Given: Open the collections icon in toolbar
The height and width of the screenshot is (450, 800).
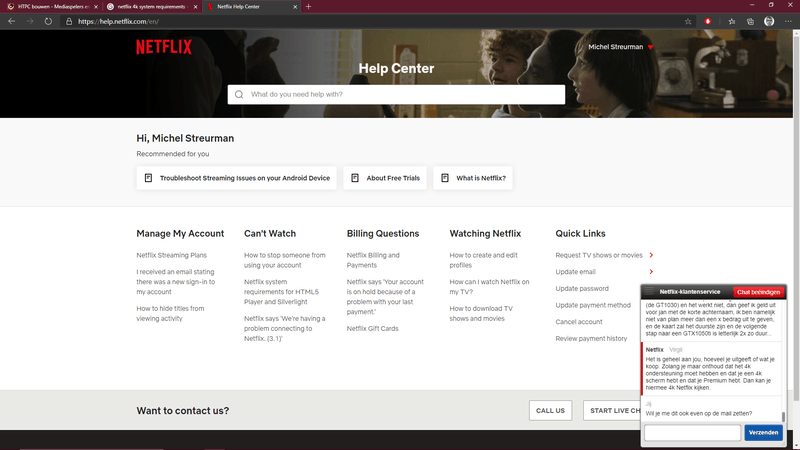Looking at the screenshot, I should 750,21.
